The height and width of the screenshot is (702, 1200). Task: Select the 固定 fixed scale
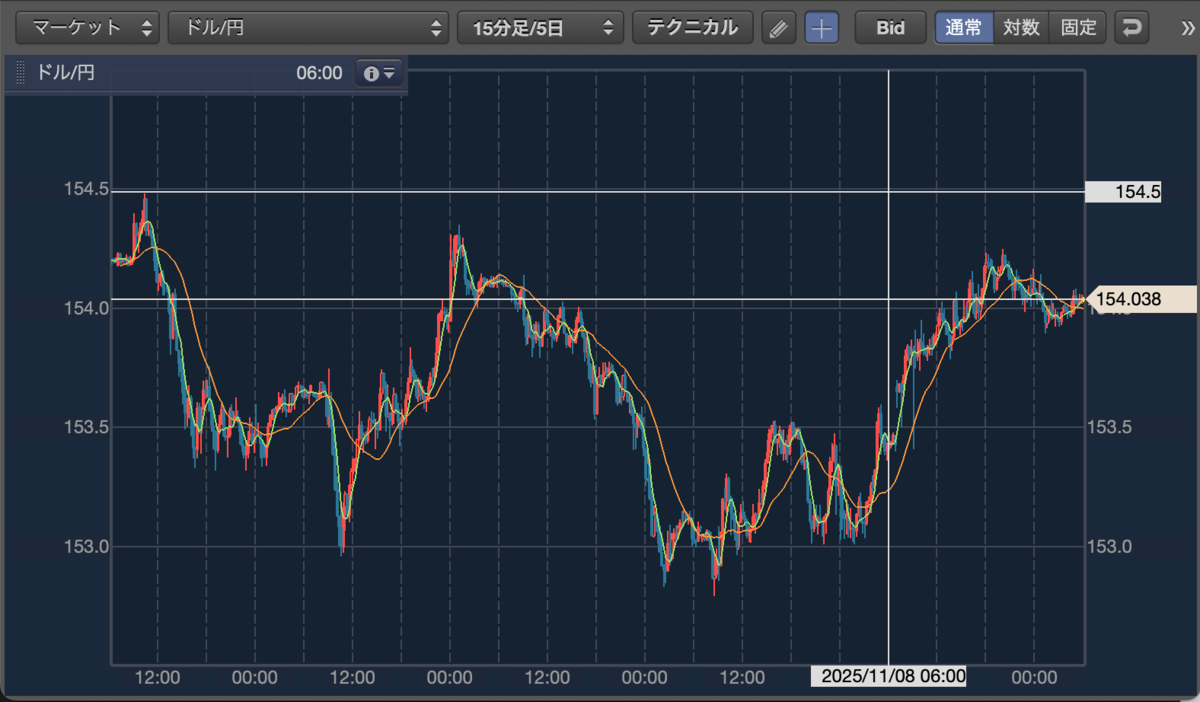1078,28
